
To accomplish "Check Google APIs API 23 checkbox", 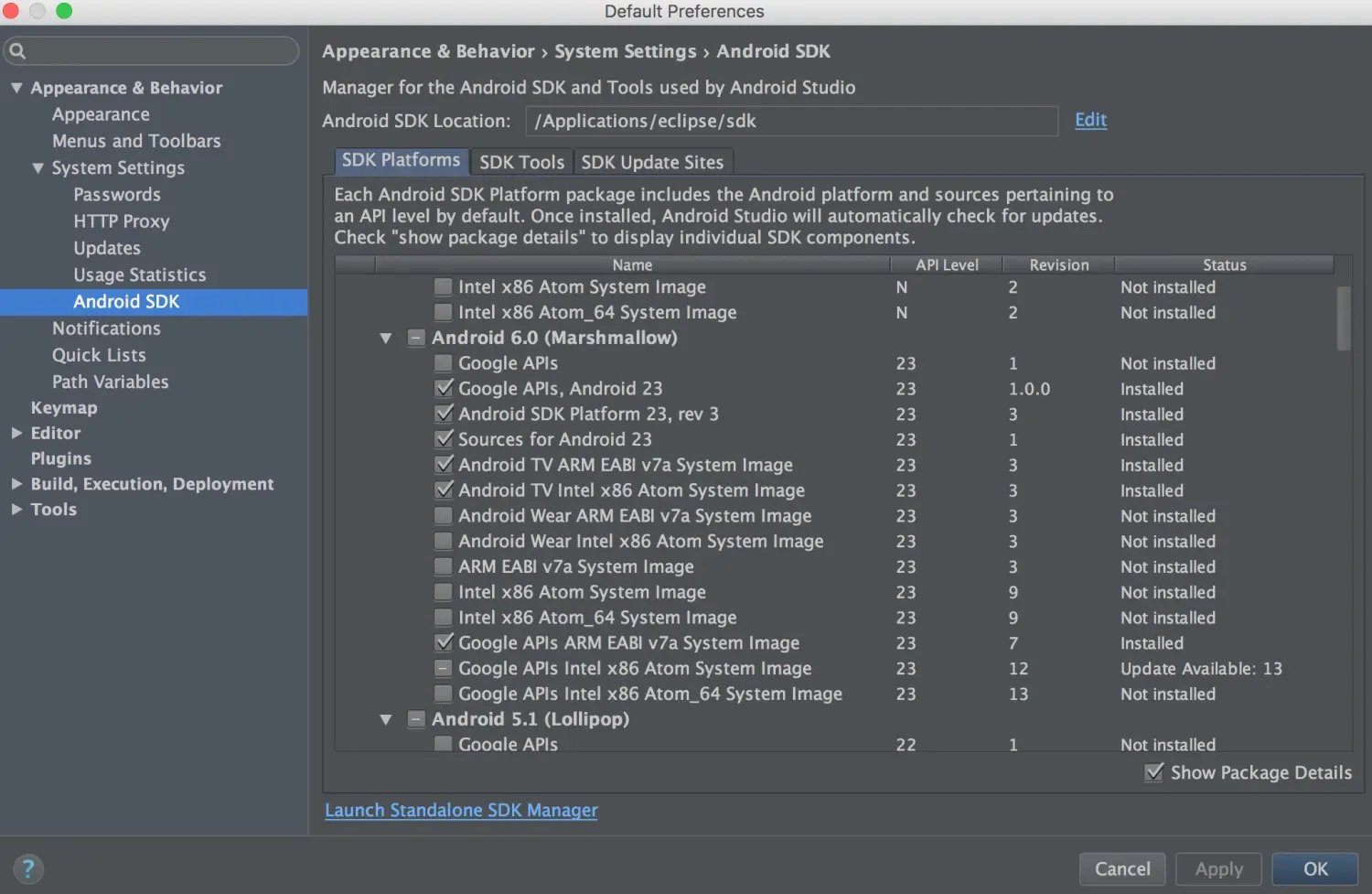I will [x=443, y=363].
